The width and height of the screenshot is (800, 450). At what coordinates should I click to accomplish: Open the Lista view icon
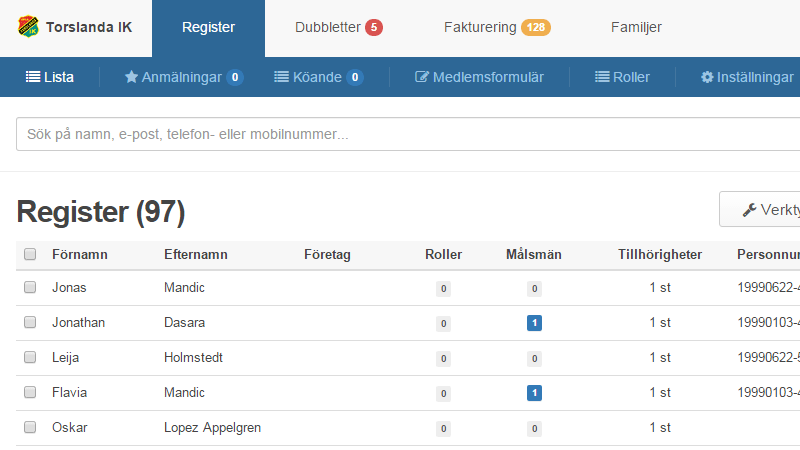[33, 77]
